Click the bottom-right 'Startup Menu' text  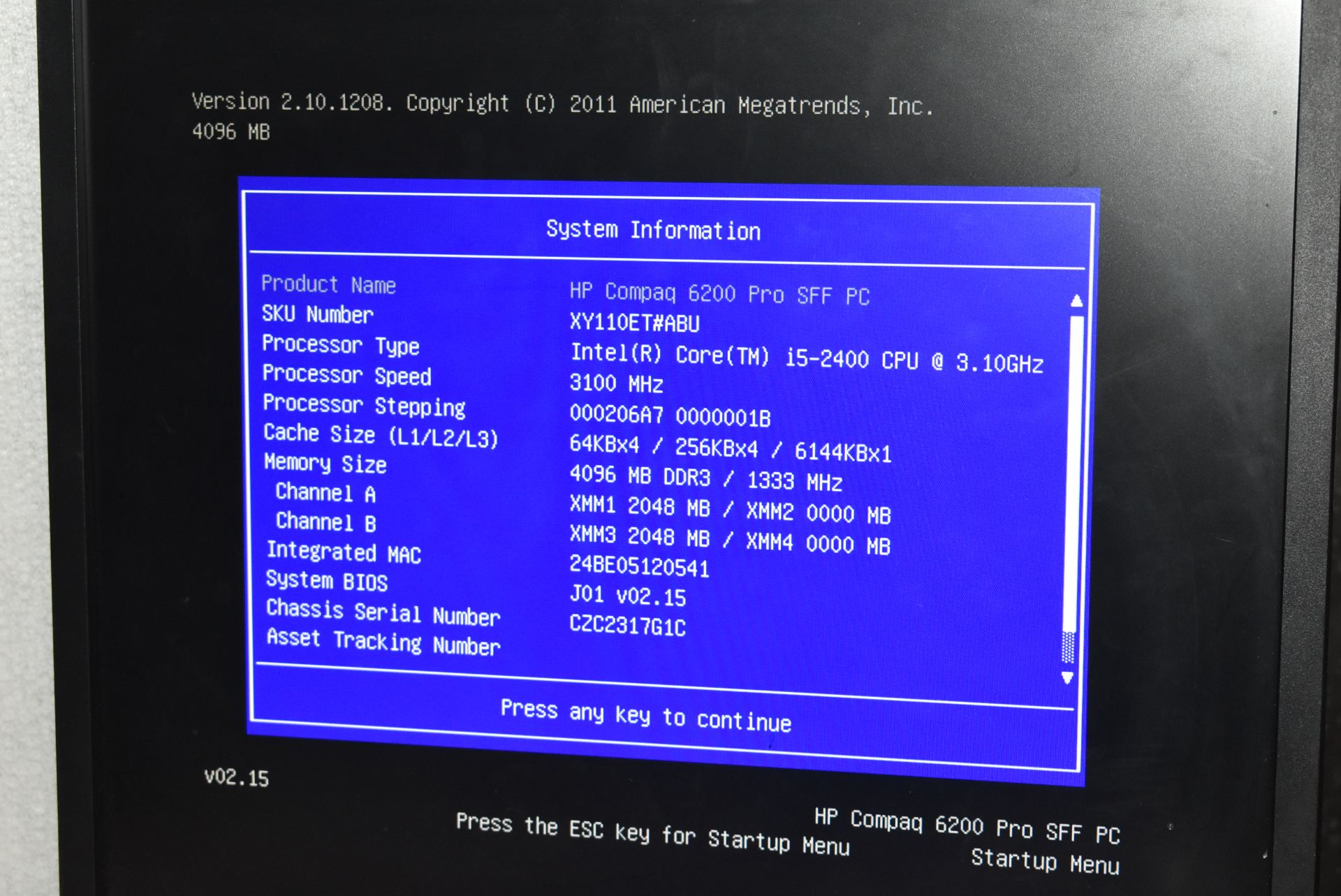[1046, 860]
